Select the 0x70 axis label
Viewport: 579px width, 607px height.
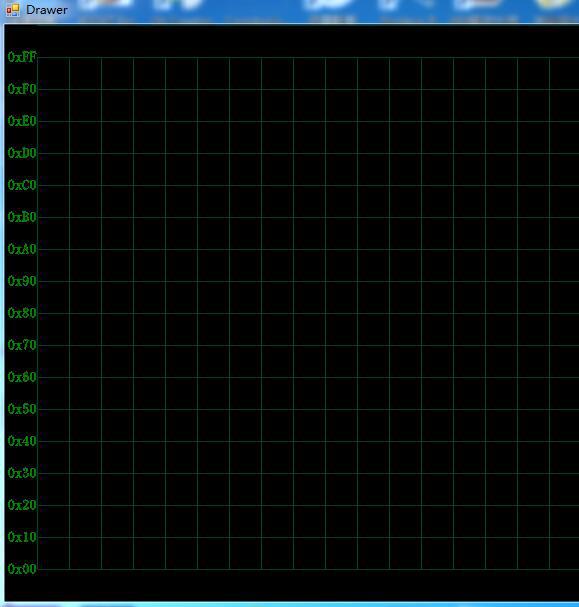tap(22, 345)
